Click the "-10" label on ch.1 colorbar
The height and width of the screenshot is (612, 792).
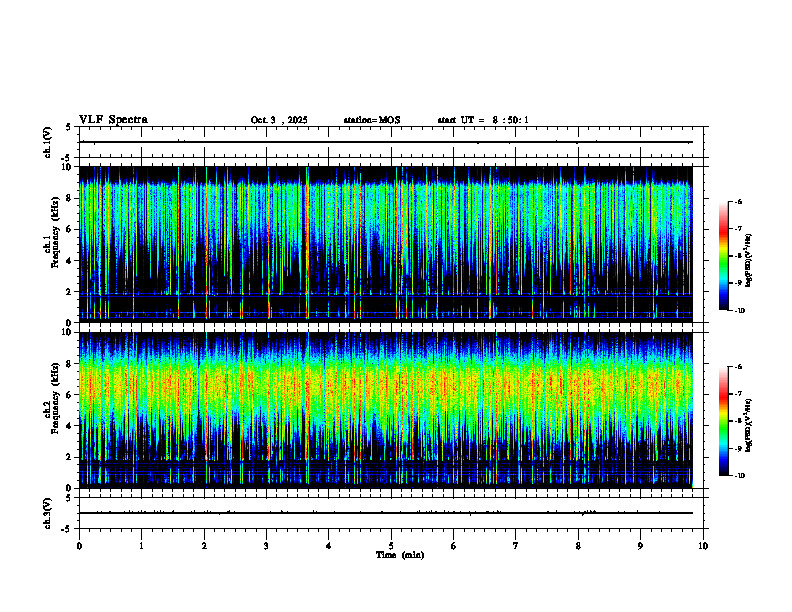tap(739, 311)
